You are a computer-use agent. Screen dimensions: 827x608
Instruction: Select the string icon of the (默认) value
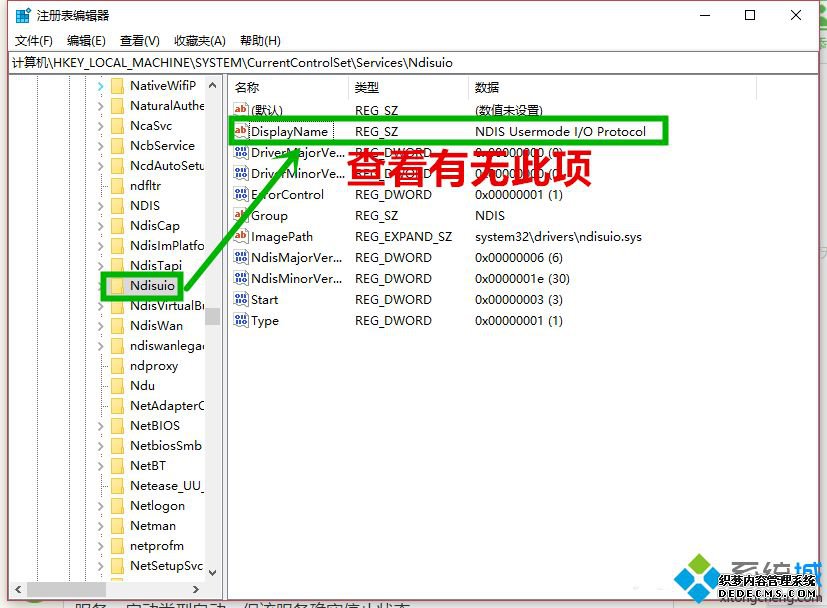241,110
